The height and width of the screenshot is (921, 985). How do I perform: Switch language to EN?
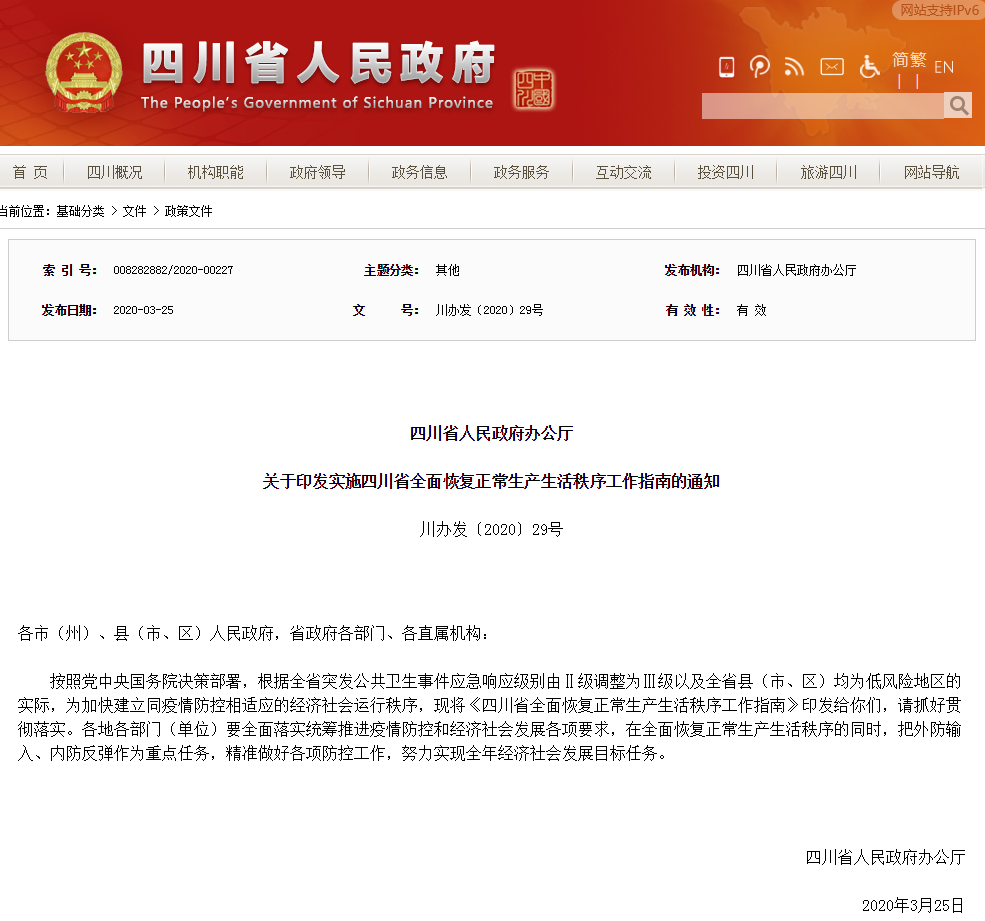tap(944, 67)
